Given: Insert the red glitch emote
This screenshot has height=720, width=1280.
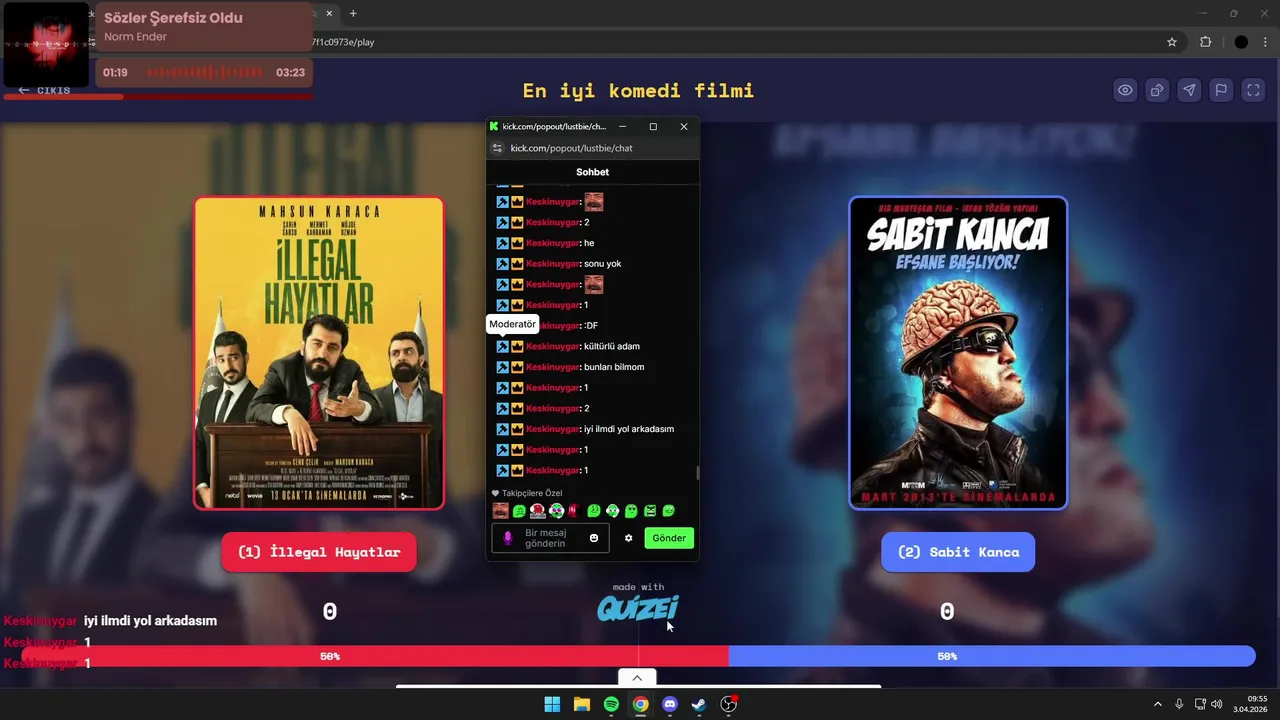Looking at the screenshot, I should 575,511.
